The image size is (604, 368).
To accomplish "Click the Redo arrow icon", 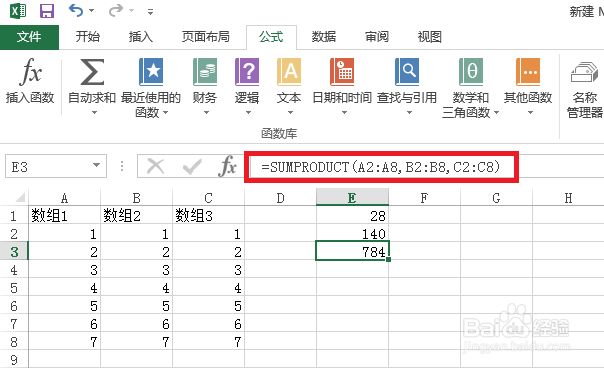I will [x=116, y=10].
